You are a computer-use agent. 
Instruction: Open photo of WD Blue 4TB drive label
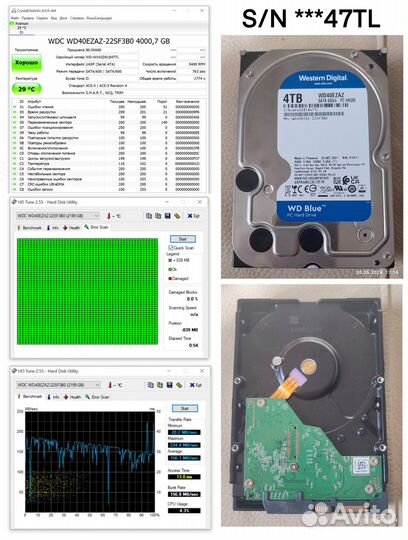312,157
